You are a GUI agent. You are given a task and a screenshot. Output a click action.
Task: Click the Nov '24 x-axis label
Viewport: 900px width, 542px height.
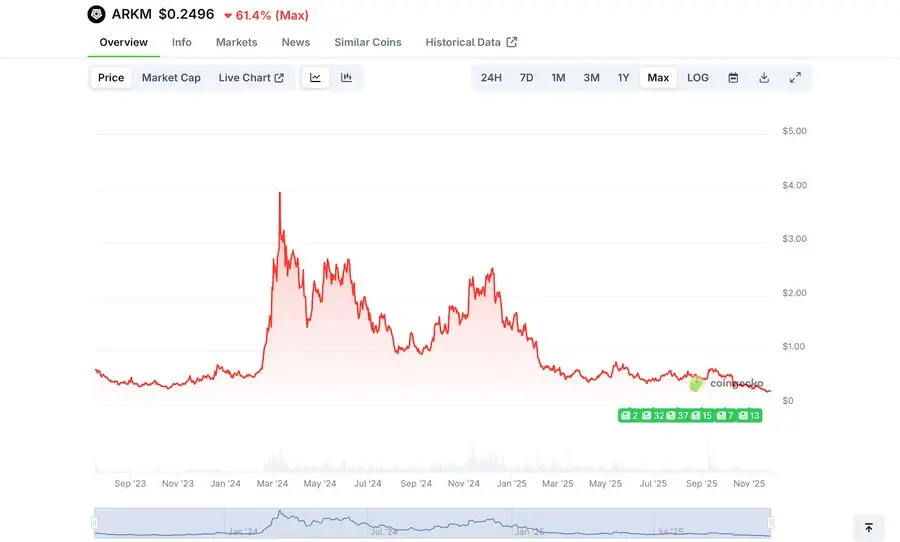click(x=464, y=483)
